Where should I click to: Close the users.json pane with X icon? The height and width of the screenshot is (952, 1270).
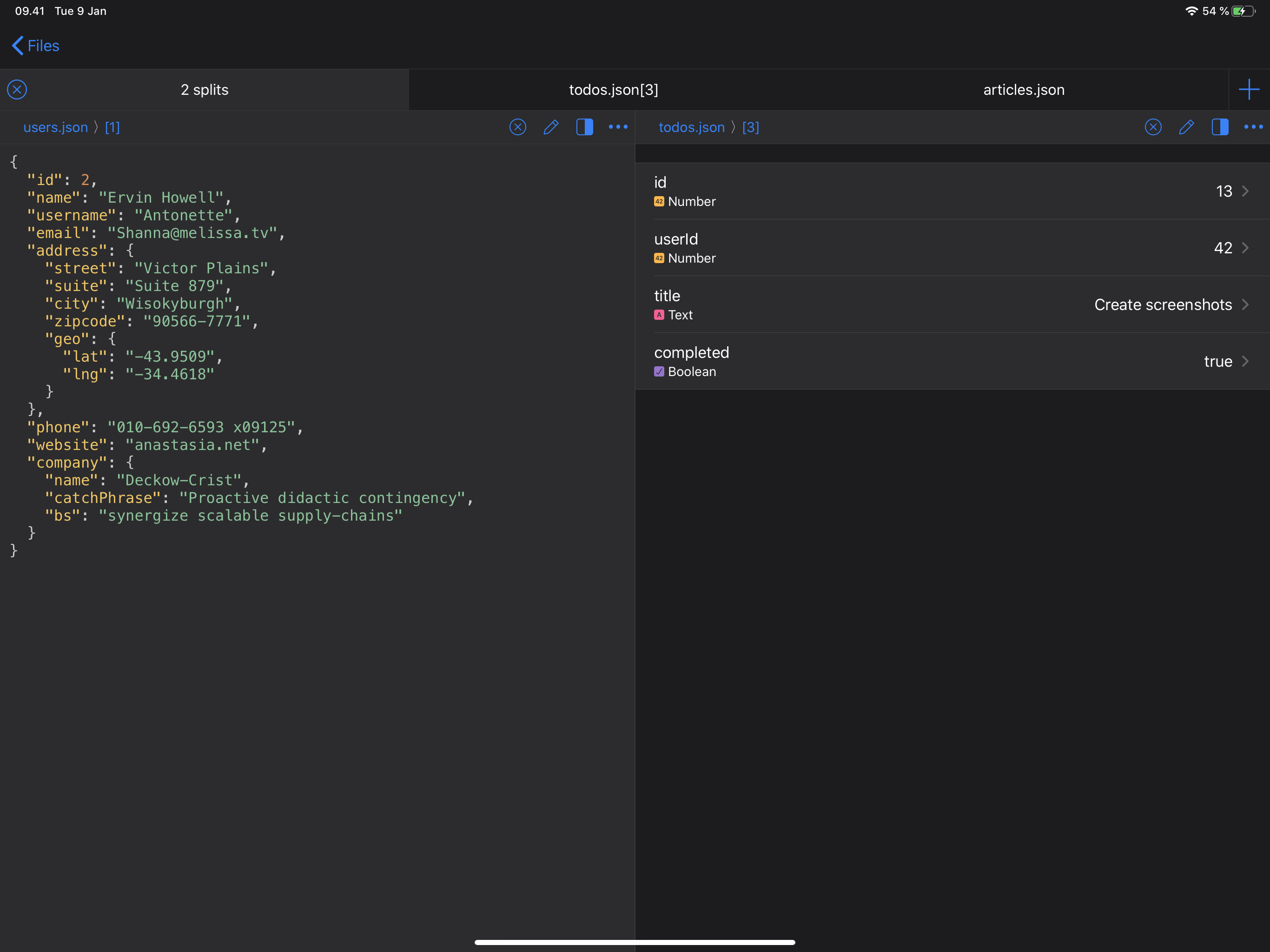pos(517,127)
